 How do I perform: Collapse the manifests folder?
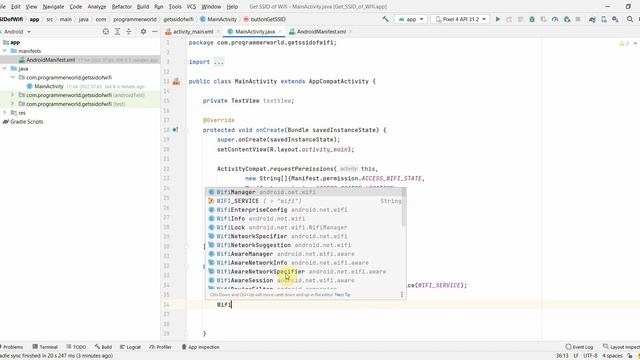tap(5, 51)
